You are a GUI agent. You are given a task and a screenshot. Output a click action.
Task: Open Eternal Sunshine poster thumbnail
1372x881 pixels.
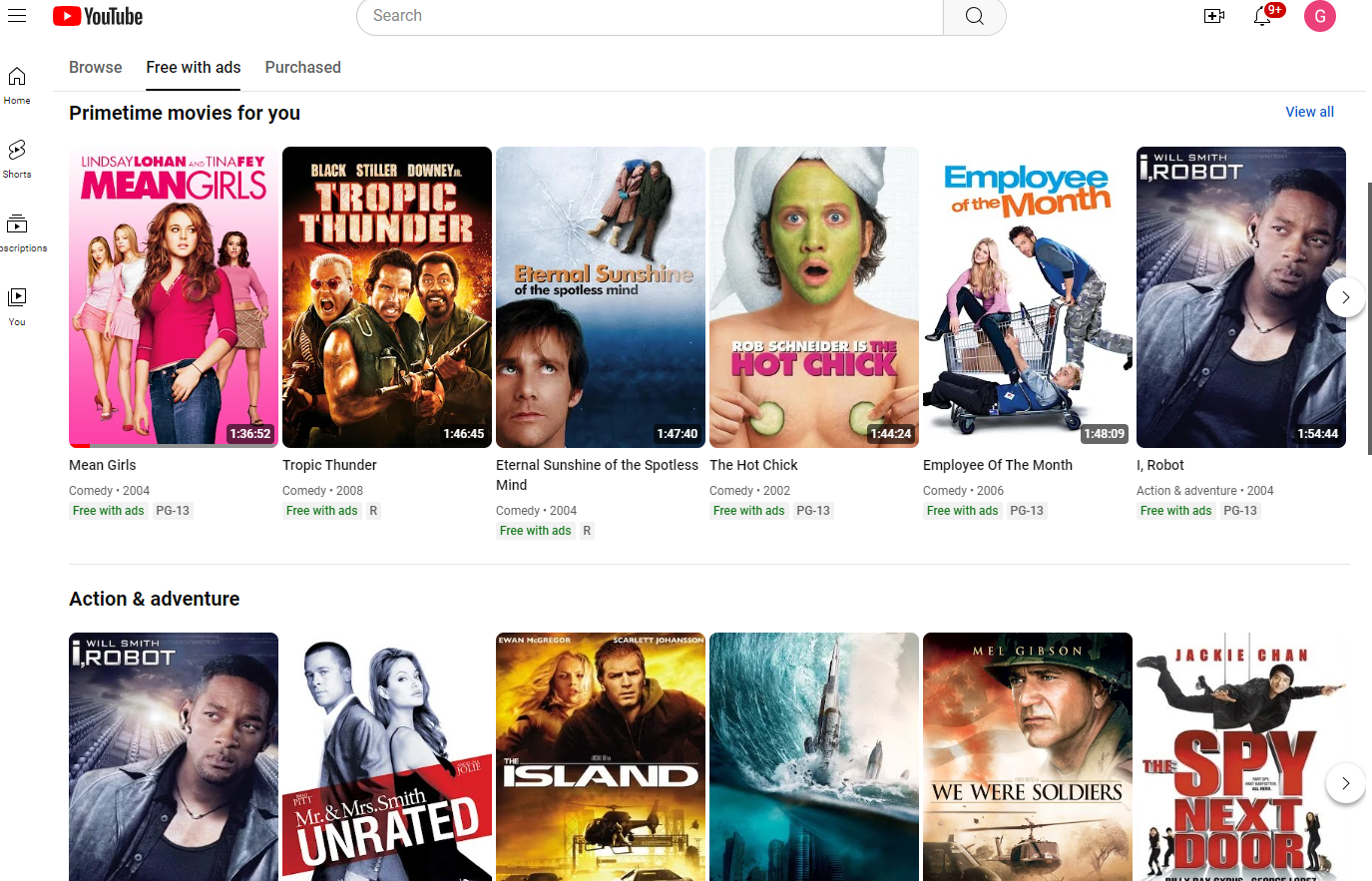coord(601,297)
